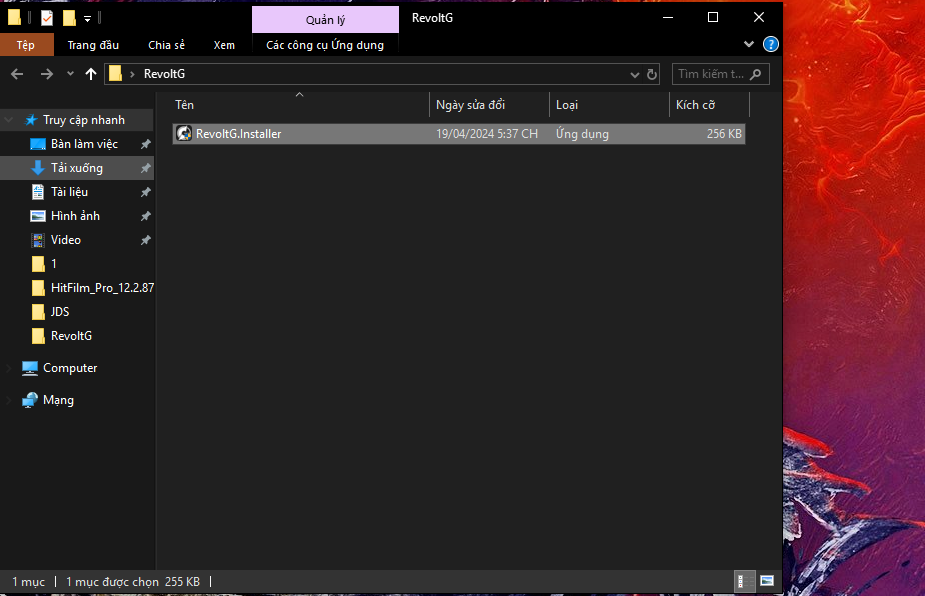Viewport: 925px width, 596px height.
Task: Switch to large thumbnails view in status bar
Action: (x=767, y=581)
